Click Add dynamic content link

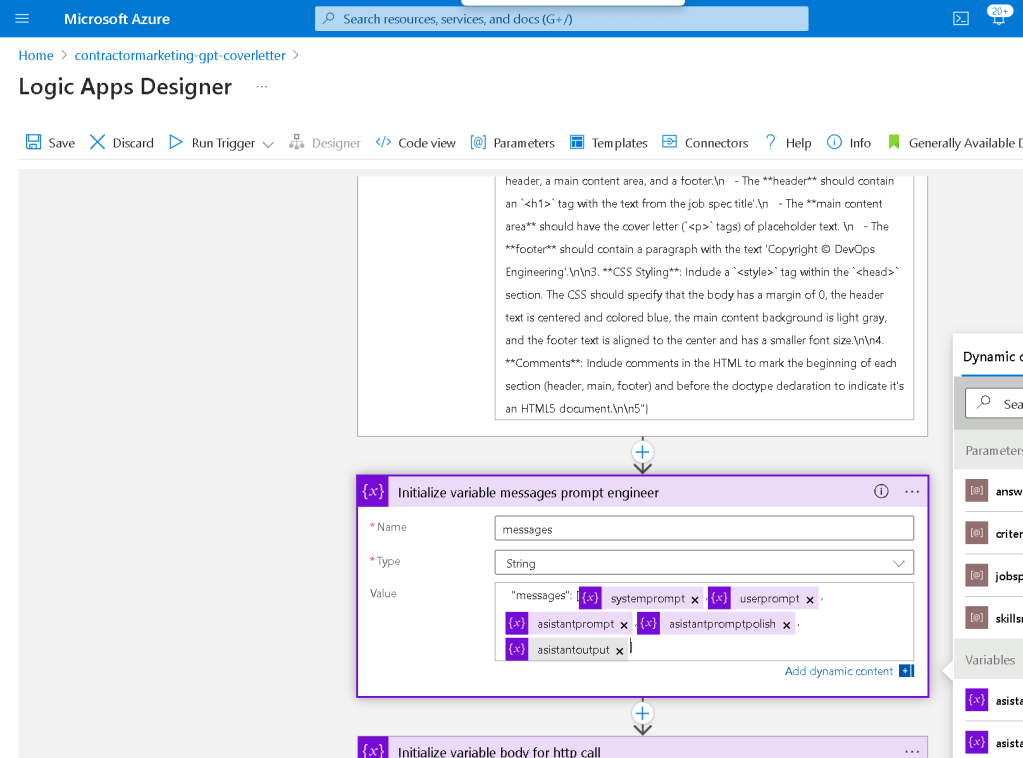click(838, 671)
